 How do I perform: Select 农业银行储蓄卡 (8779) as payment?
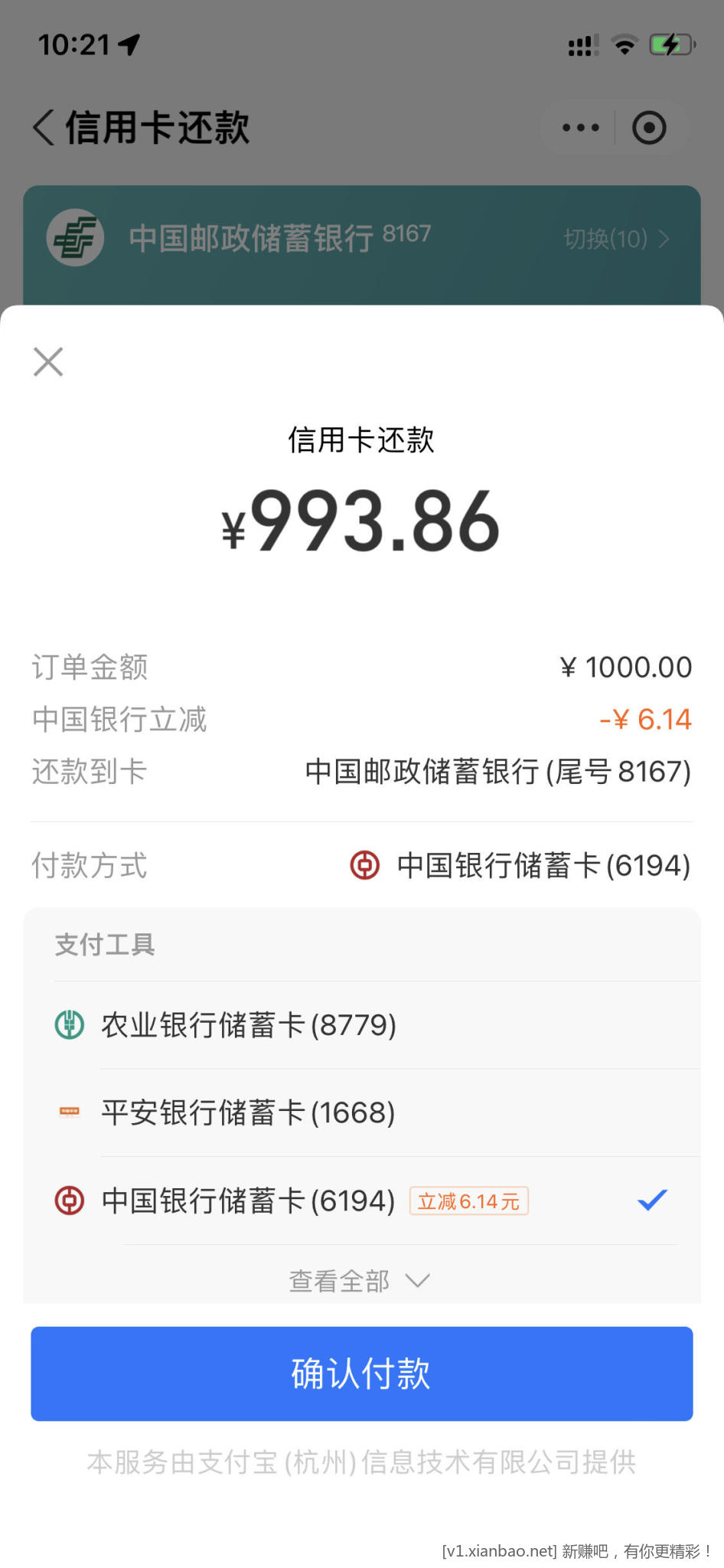pyautogui.click(x=249, y=1025)
